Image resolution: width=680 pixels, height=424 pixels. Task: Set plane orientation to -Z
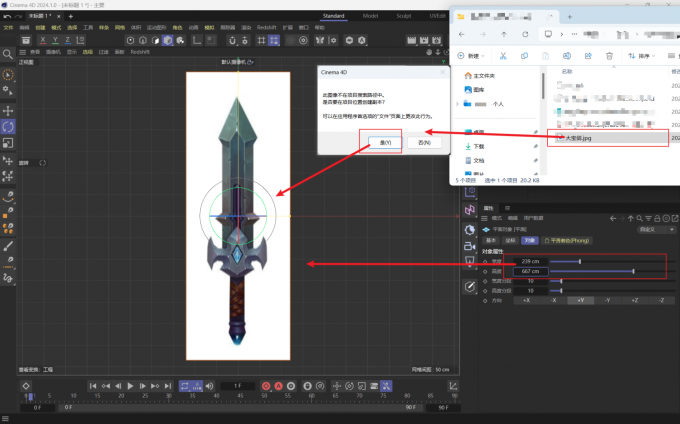pos(662,300)
